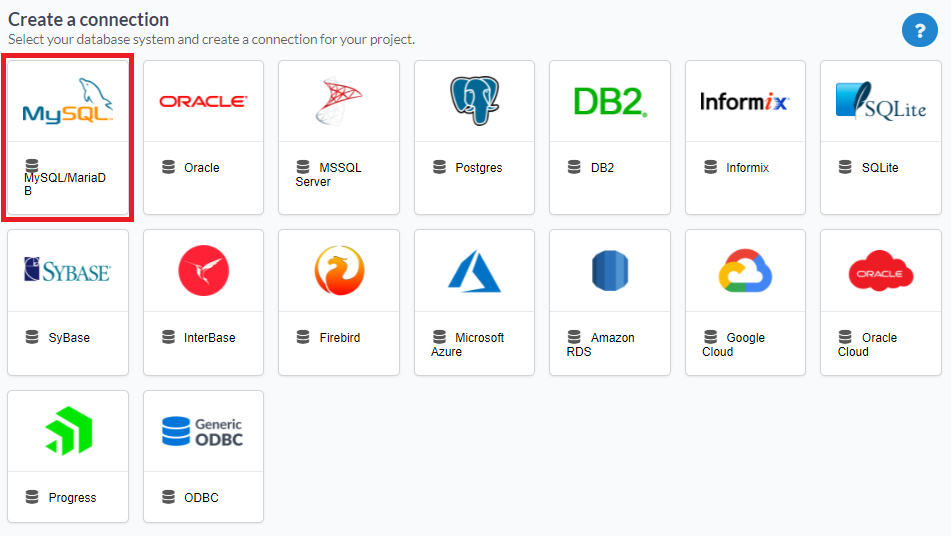Choose the SQLite feather logo
This screenshot has width=951, height=536.
pos(881,101)
